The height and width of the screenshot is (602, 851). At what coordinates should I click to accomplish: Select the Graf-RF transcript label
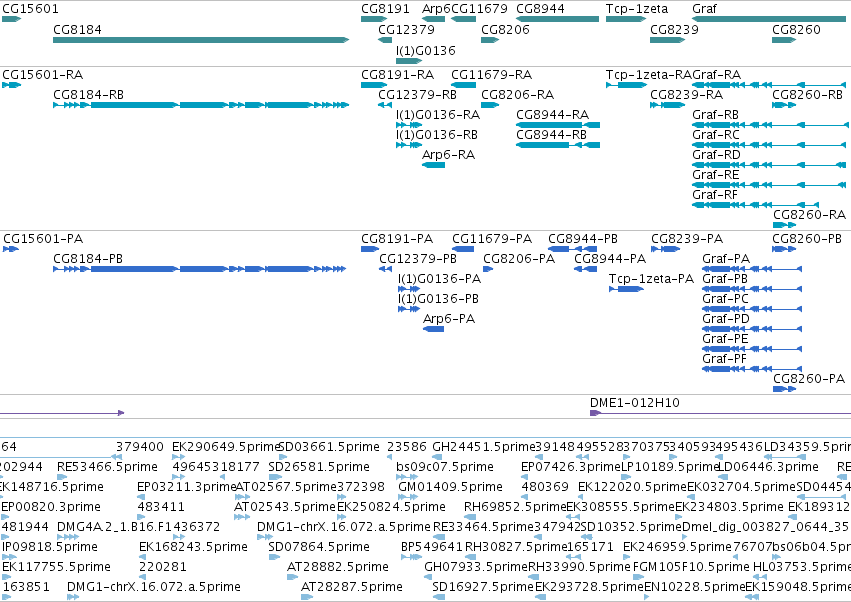(715, 194)
